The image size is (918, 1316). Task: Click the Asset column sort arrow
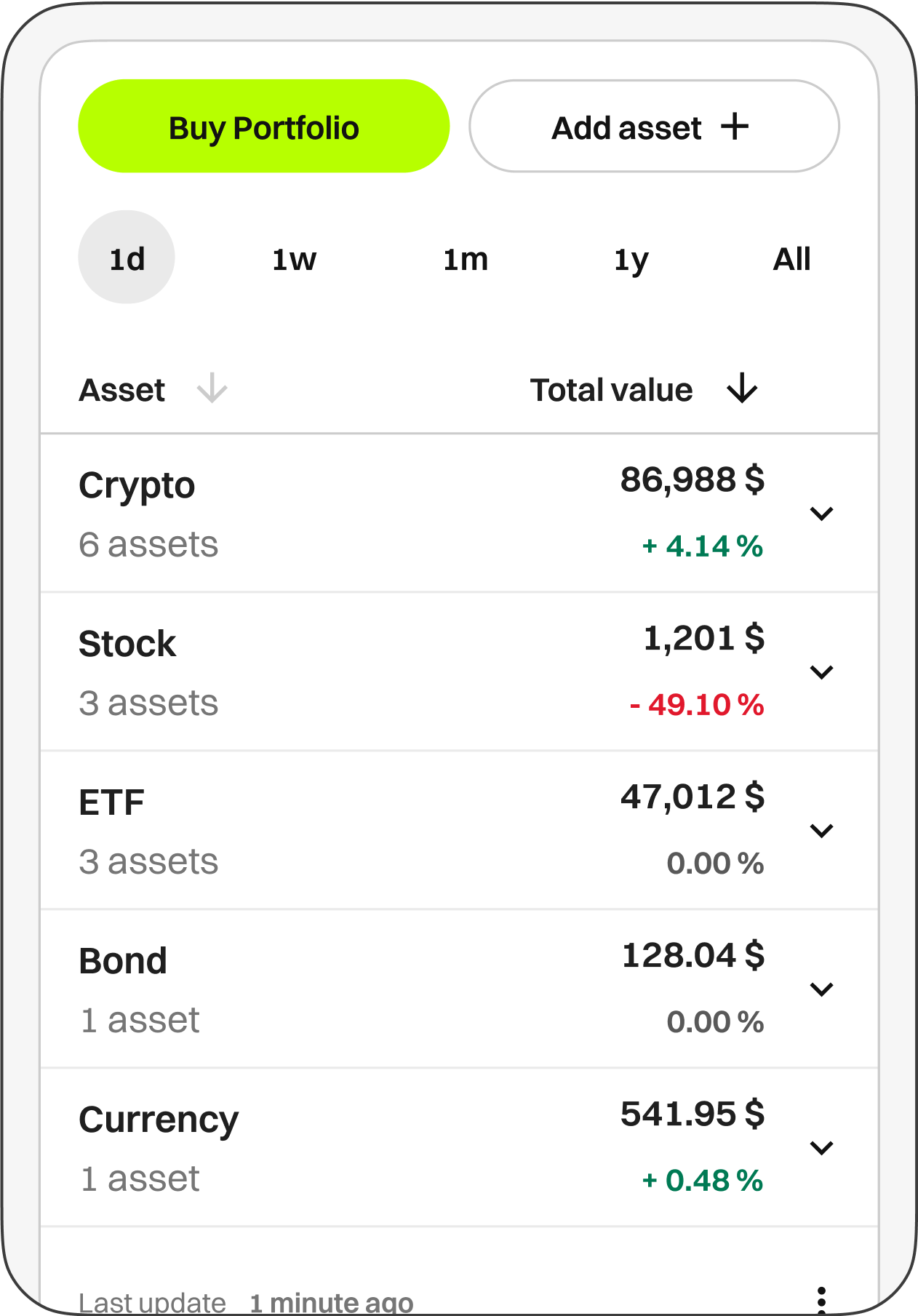click(x=212, y=388)
